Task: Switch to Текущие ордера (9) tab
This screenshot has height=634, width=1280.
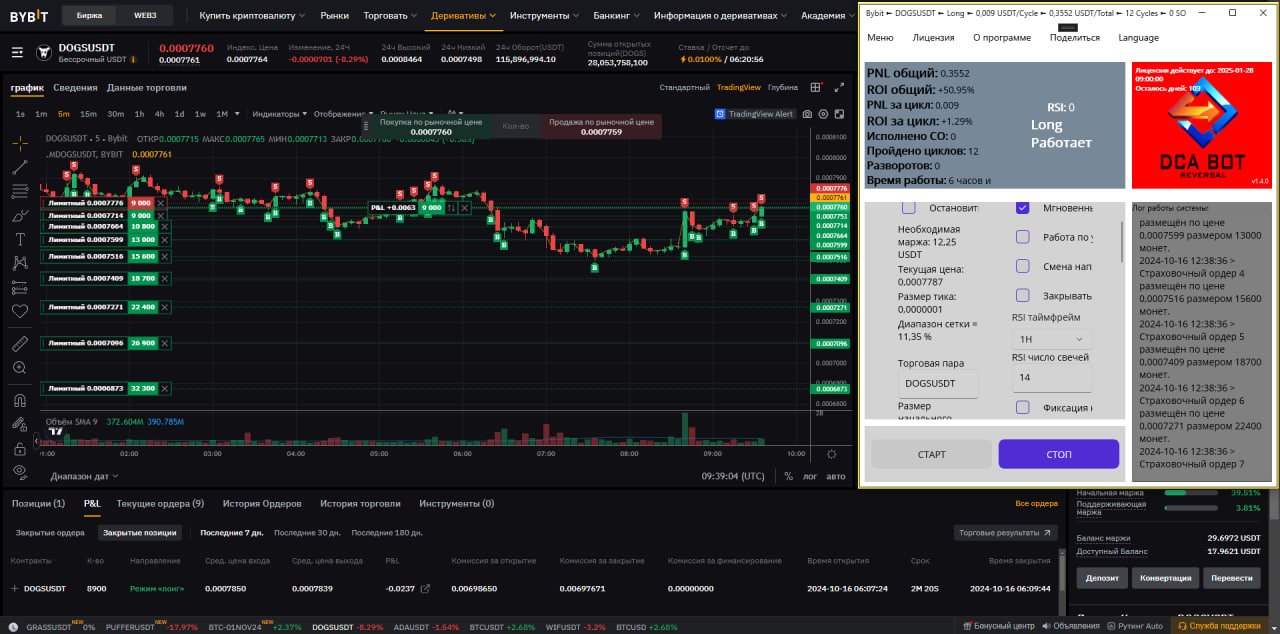Action: (x=160, y=504)
